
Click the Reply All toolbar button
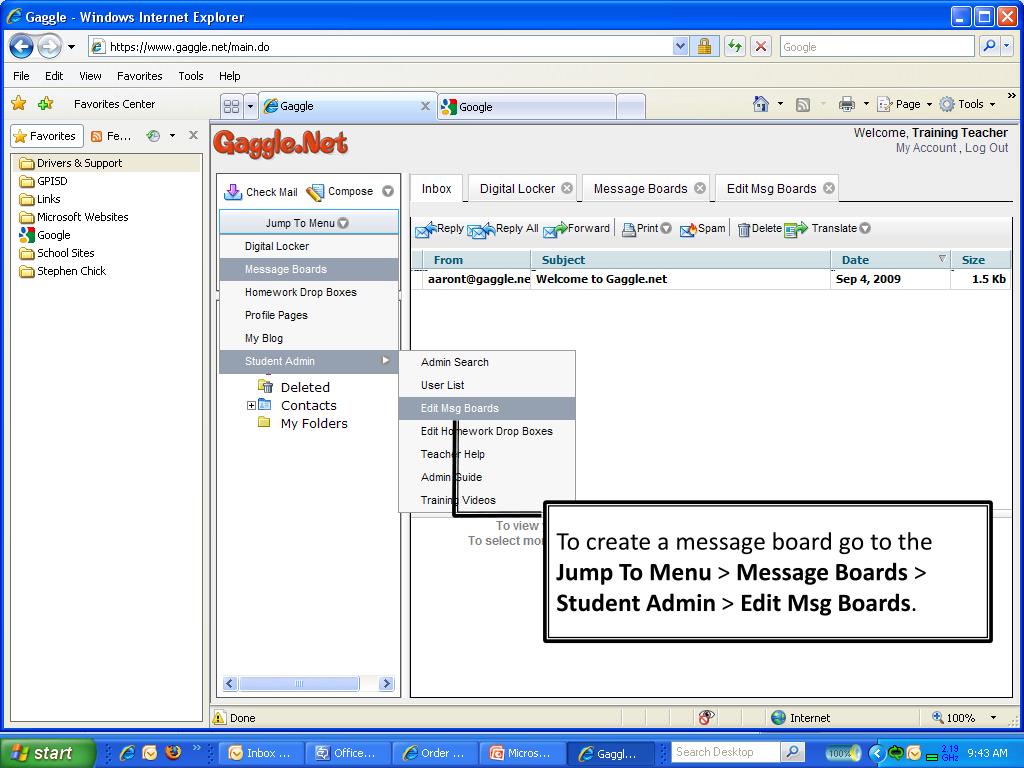pyautogui.click(x=504, y=229)
